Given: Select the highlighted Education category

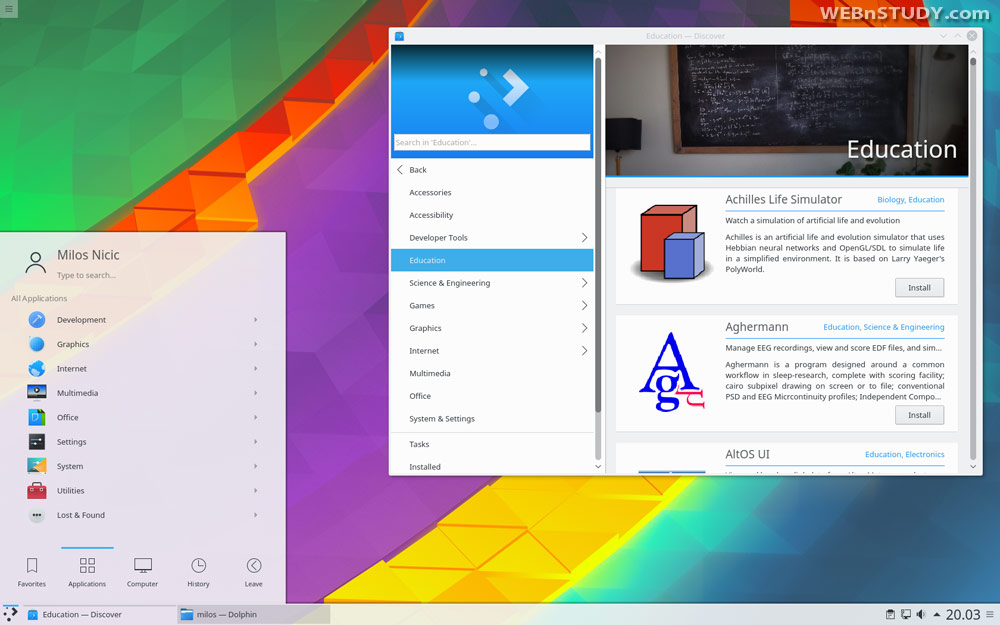Looking at the screenshot, I should (492, 260).
